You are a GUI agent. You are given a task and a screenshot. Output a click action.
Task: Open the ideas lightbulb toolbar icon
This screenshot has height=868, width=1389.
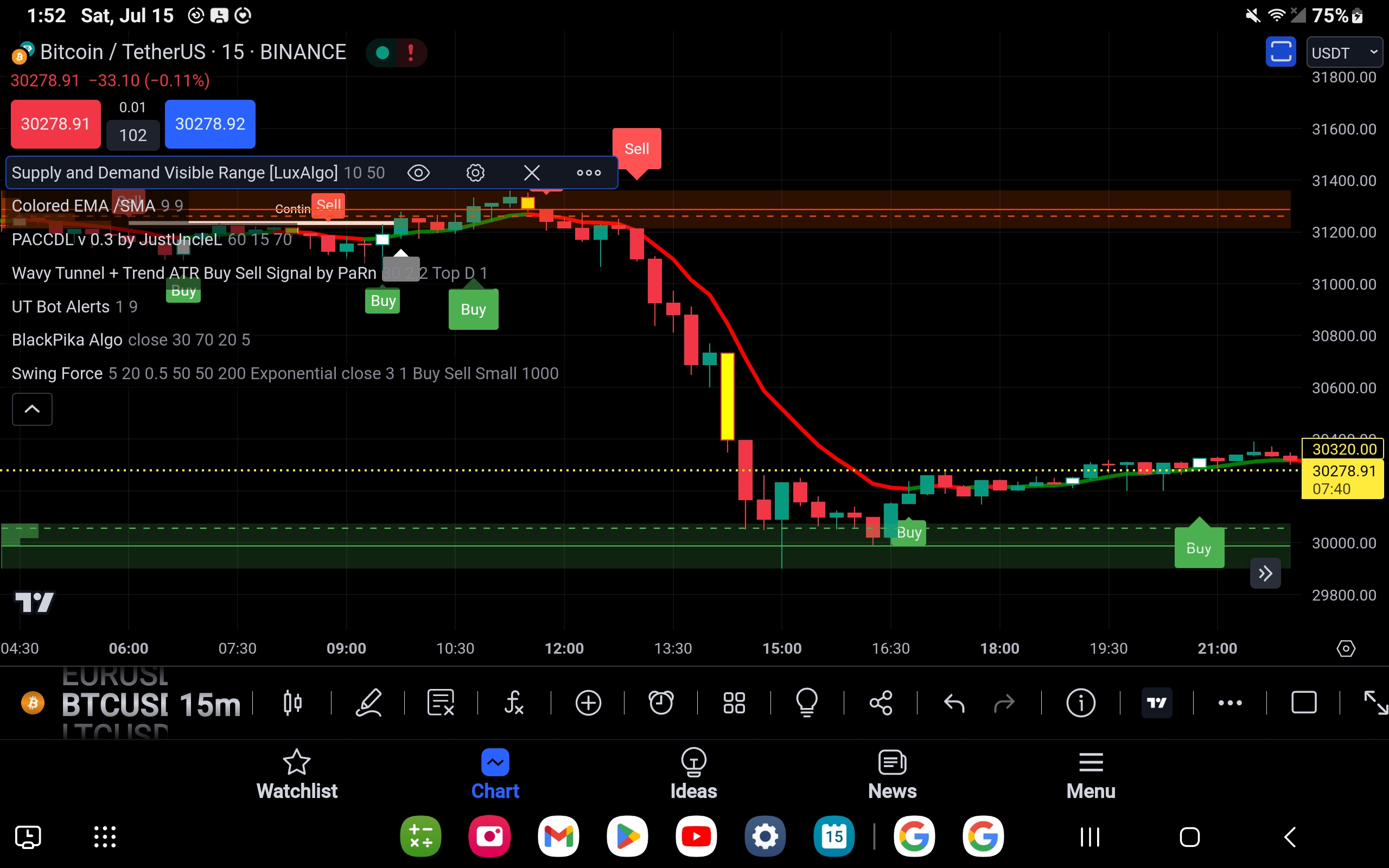pos(807,703)
